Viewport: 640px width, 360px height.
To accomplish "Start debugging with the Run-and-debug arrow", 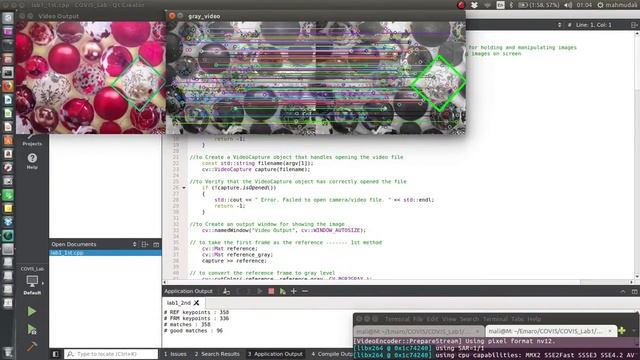I will pos(31,329).
